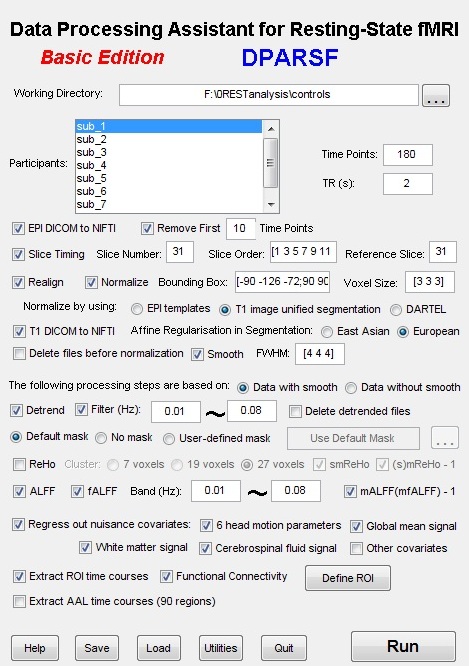Image resolution: width=469 pixels, height=666 pixels.
Task: Choose East Asian affine regularisation
Action: coord(327,332)
